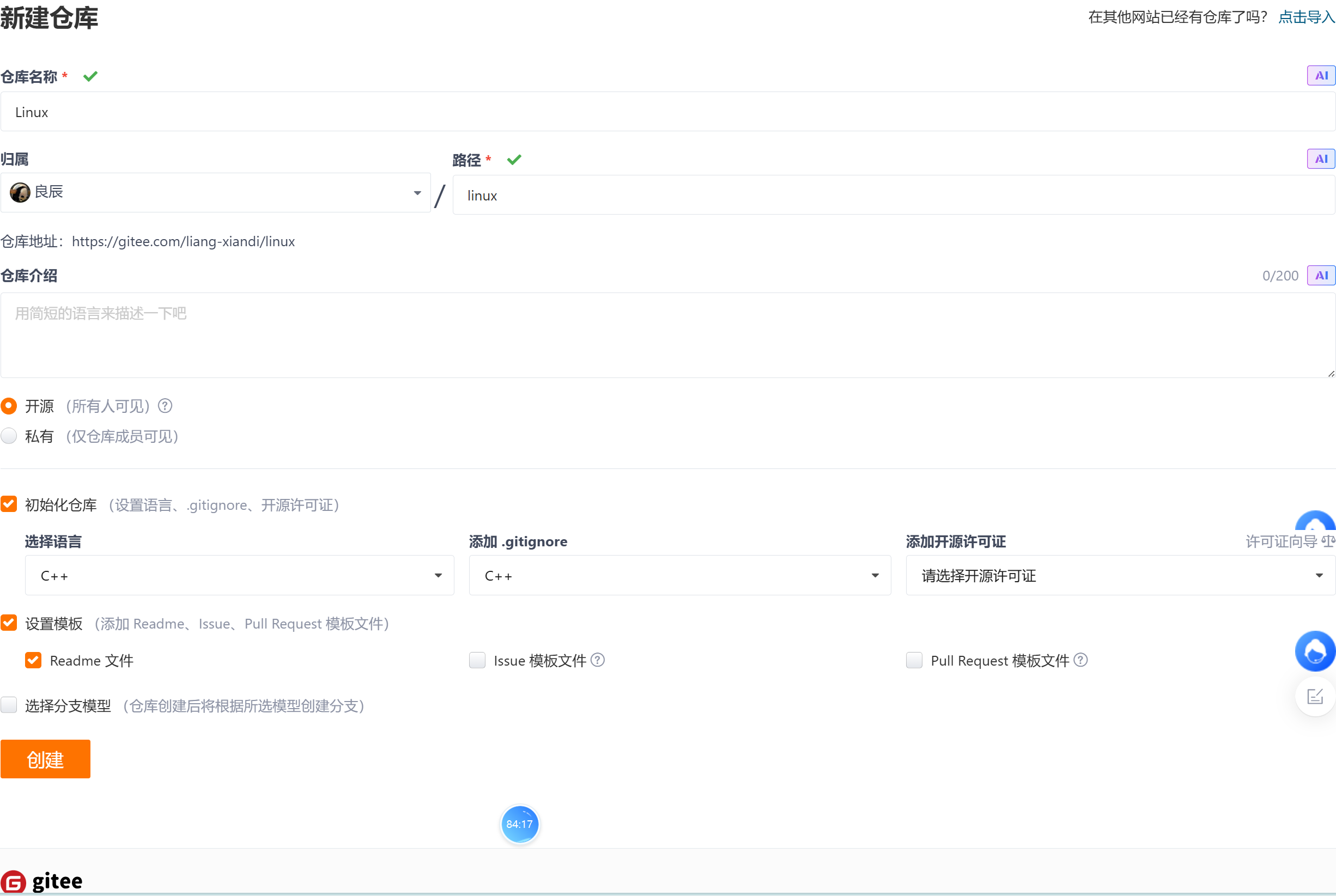This screenshot has width=1336, height=896.
Task: Enable the Issue 模板文件 checkbox
Action: 477,660
